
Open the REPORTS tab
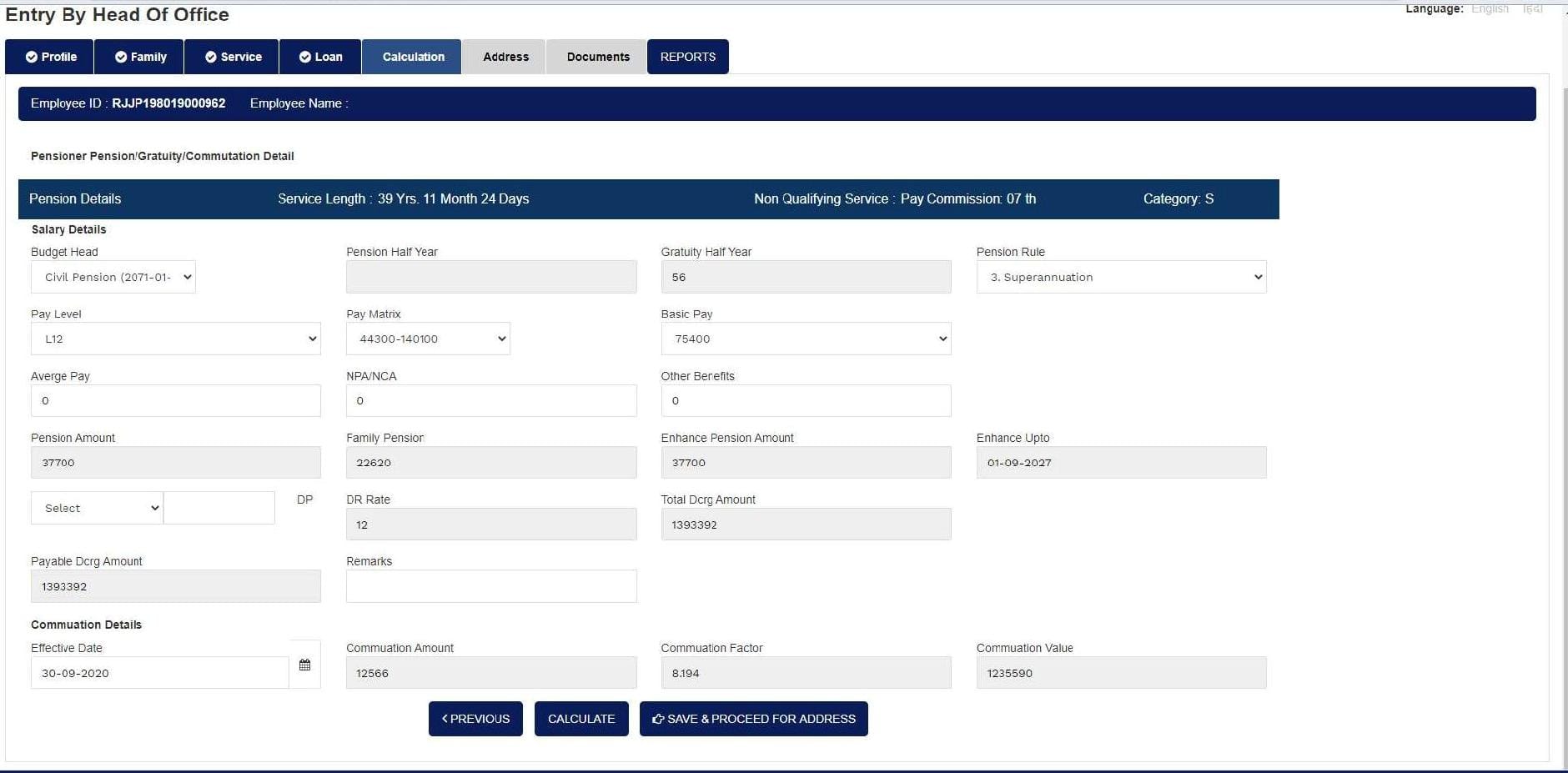point(688,57)
